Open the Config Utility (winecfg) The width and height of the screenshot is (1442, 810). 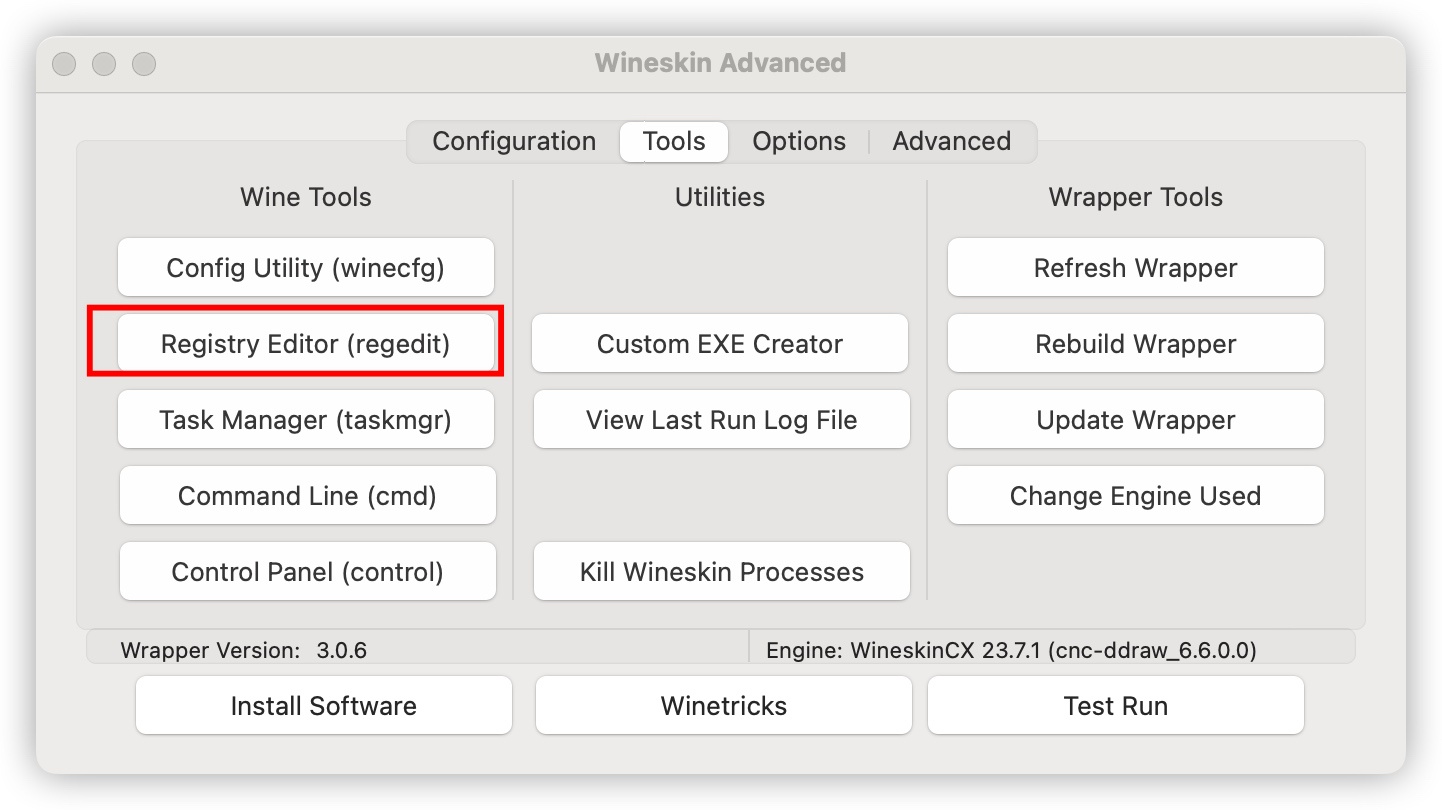pyautogui.click(x=306, y=267)
